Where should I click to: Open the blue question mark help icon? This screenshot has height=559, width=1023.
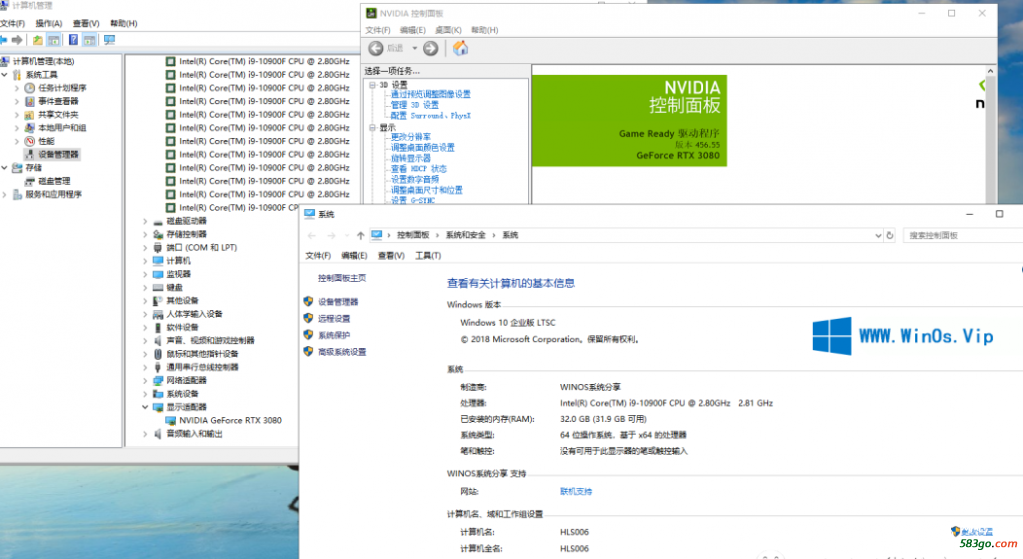click(73, 40)
